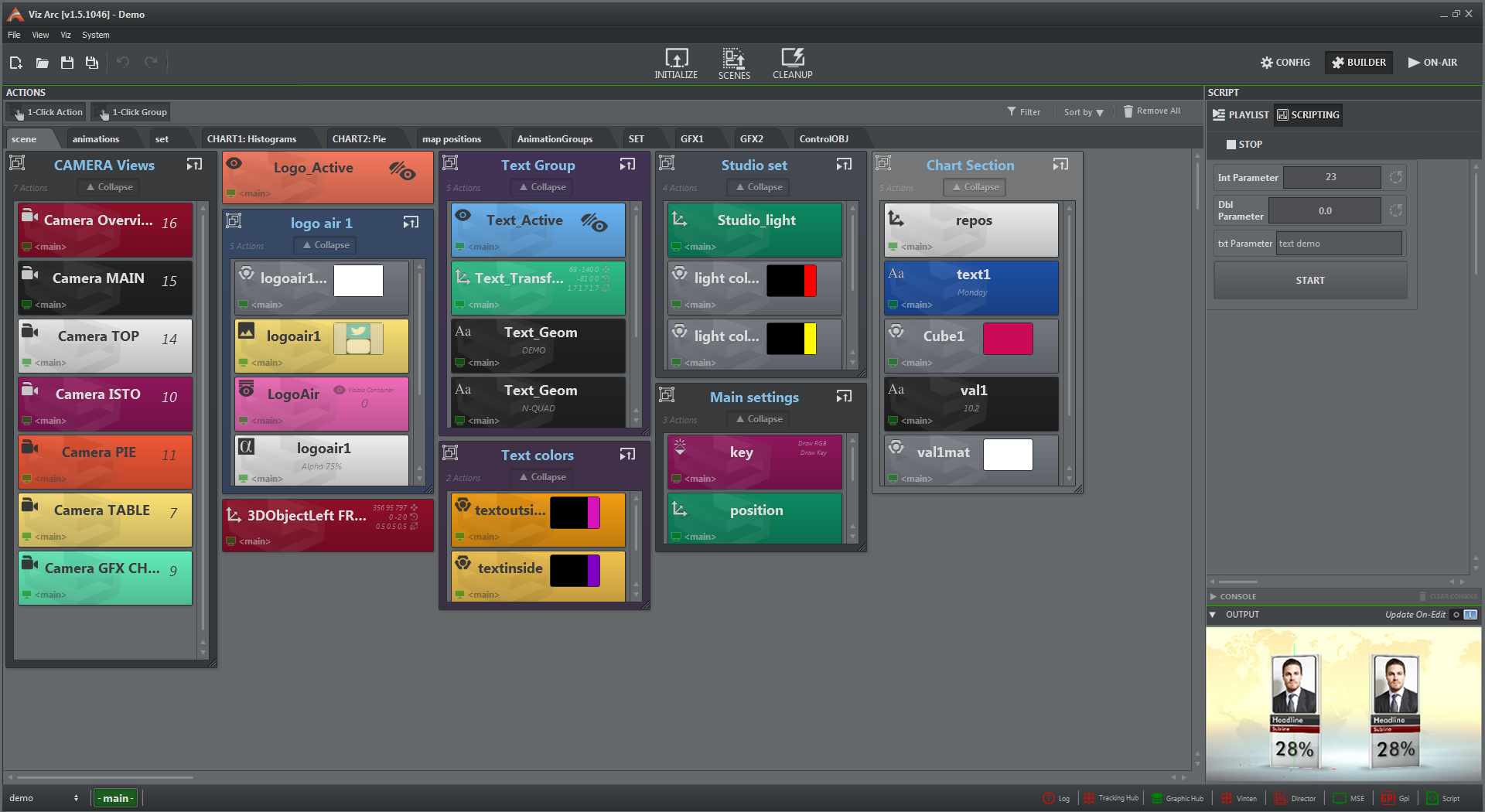Click the save project disk icon

67,63
